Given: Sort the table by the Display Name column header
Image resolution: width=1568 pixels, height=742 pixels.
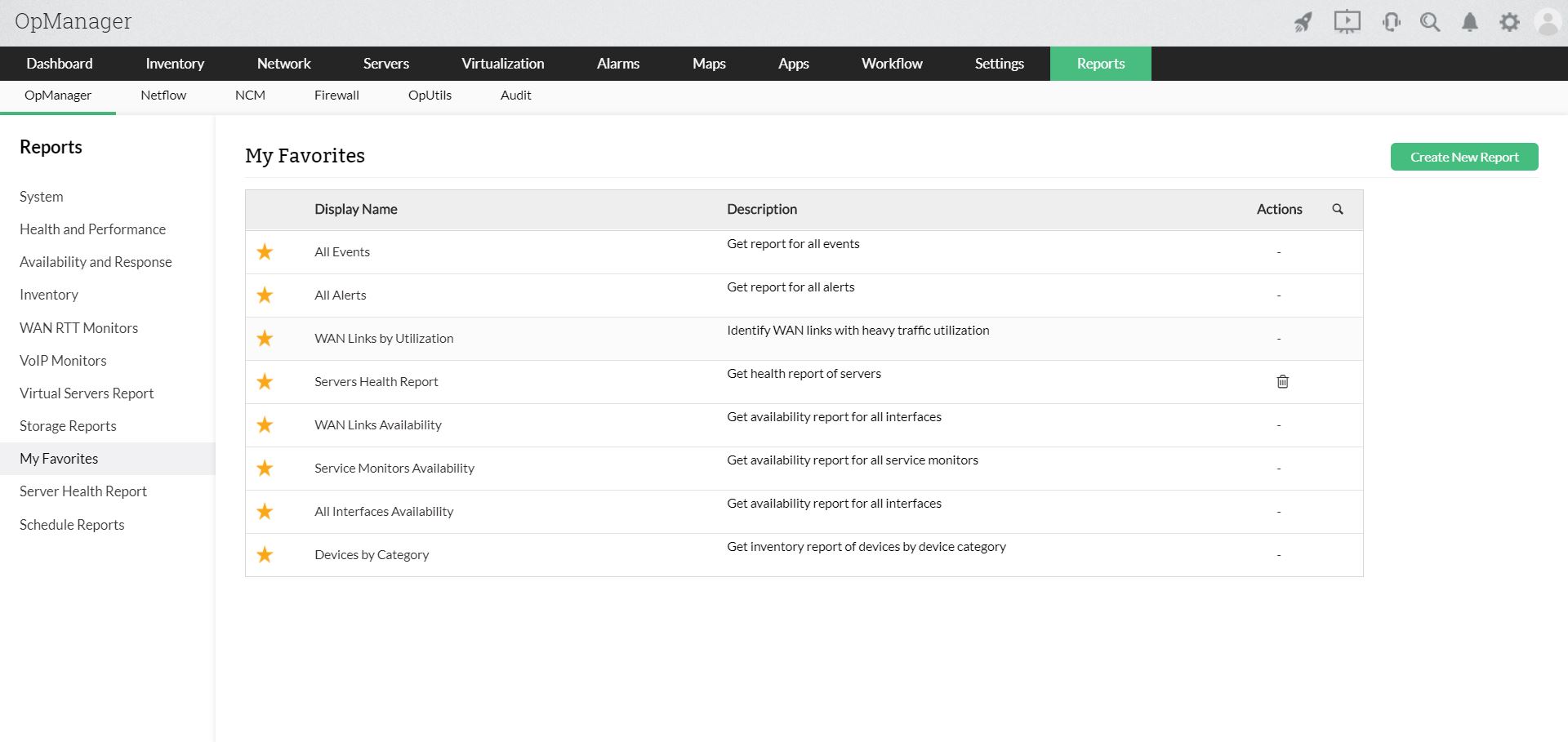Looking at the screenshot, I should pyautogui.click(x=355, y=209).
